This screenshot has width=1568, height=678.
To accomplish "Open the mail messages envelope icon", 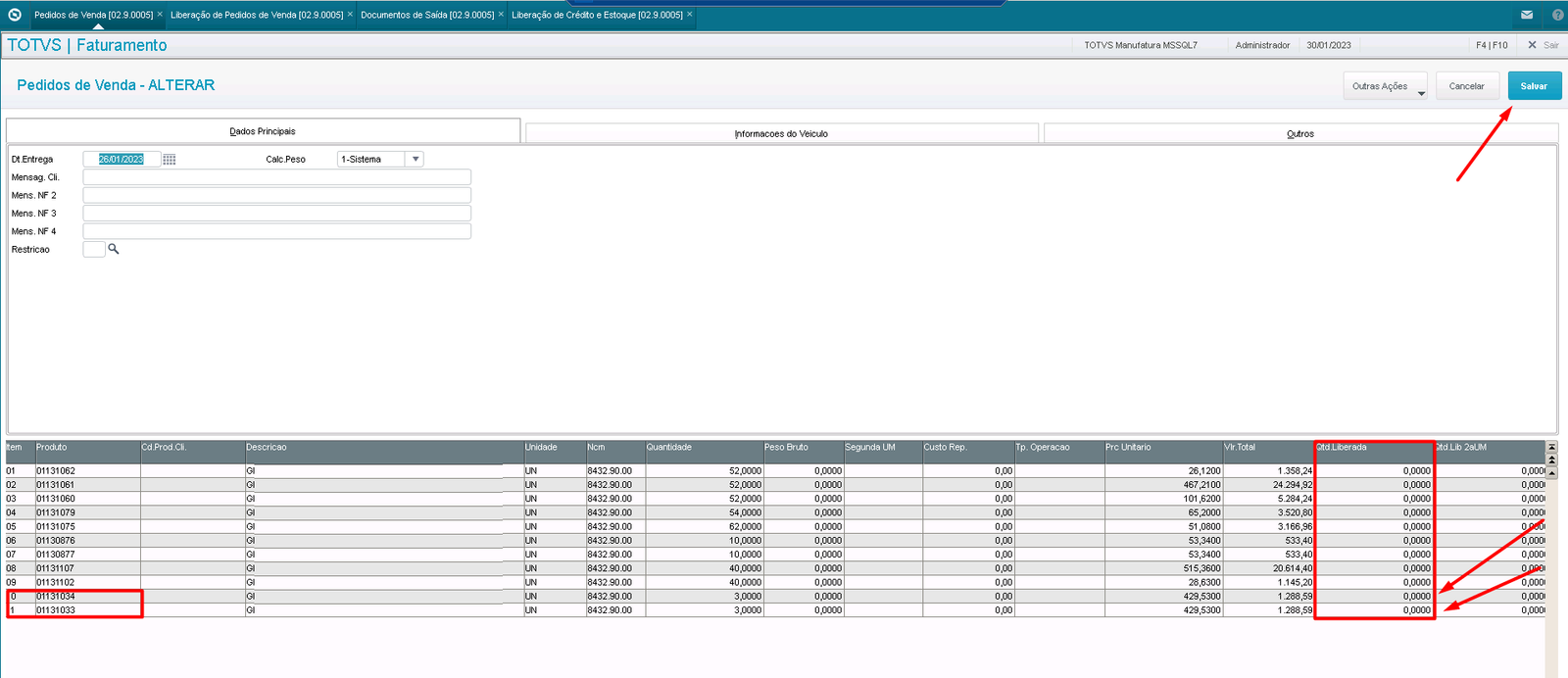I will (1527, 15).
